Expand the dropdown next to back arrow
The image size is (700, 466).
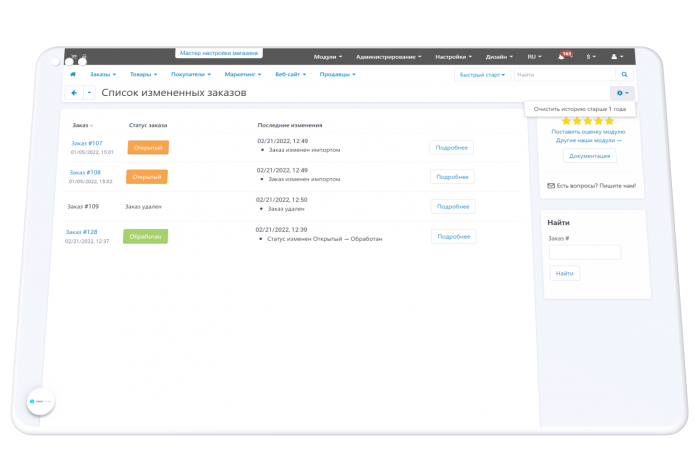pyautogui.click(x=89, y=93)
